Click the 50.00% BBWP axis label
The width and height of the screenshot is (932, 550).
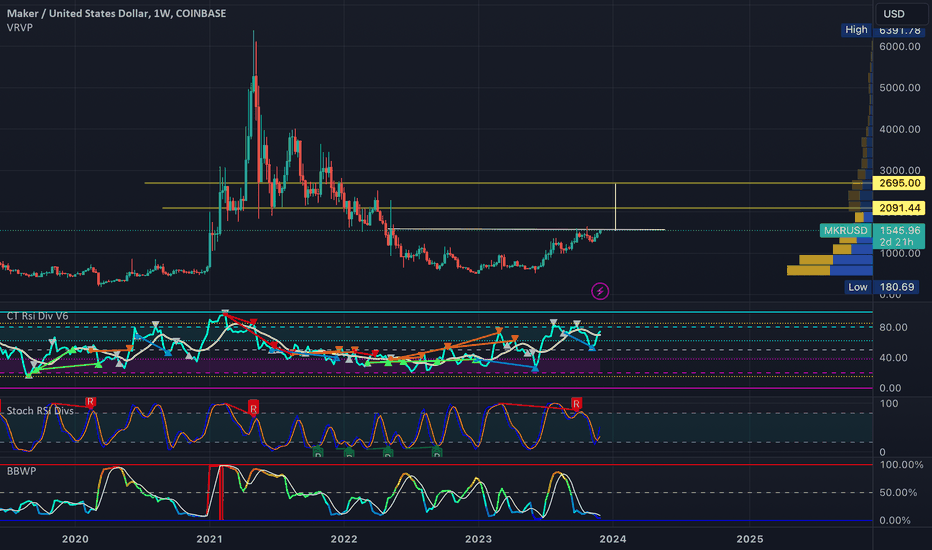click(x=898, y=492)
